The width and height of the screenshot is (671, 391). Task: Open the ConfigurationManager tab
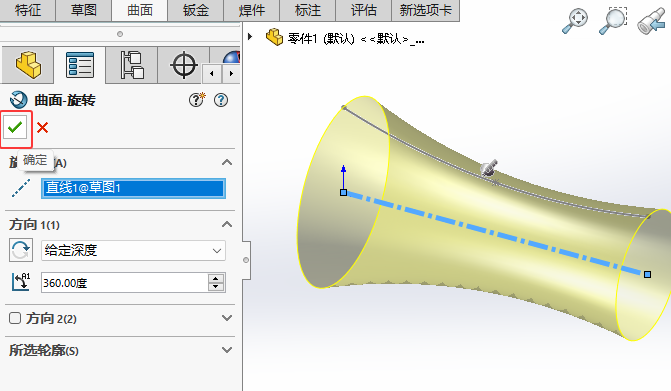point(132,65)
